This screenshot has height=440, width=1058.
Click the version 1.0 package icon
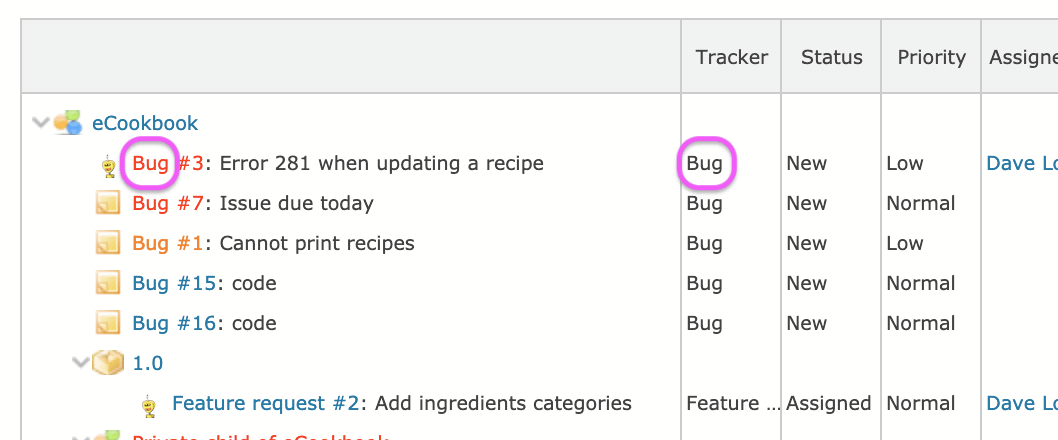(108, 363)
